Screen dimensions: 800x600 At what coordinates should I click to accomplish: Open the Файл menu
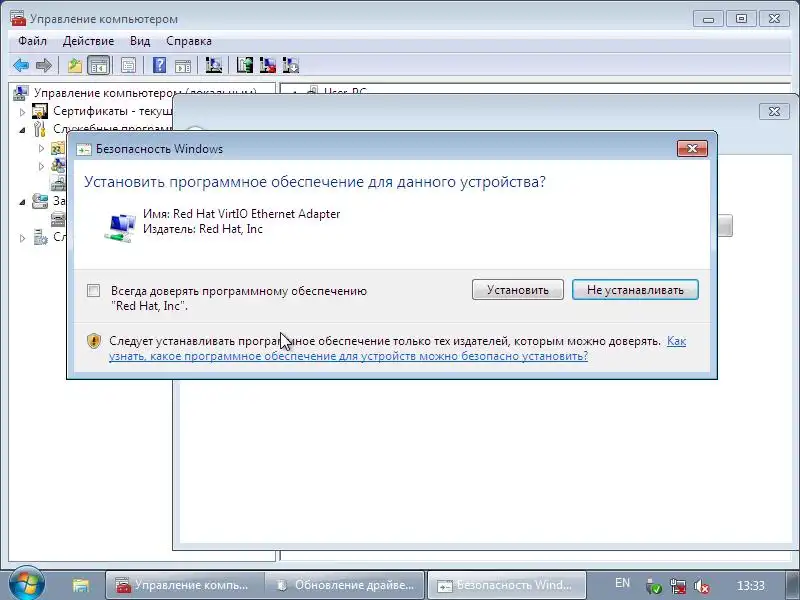pyautogui.click(x=33, y=41)
